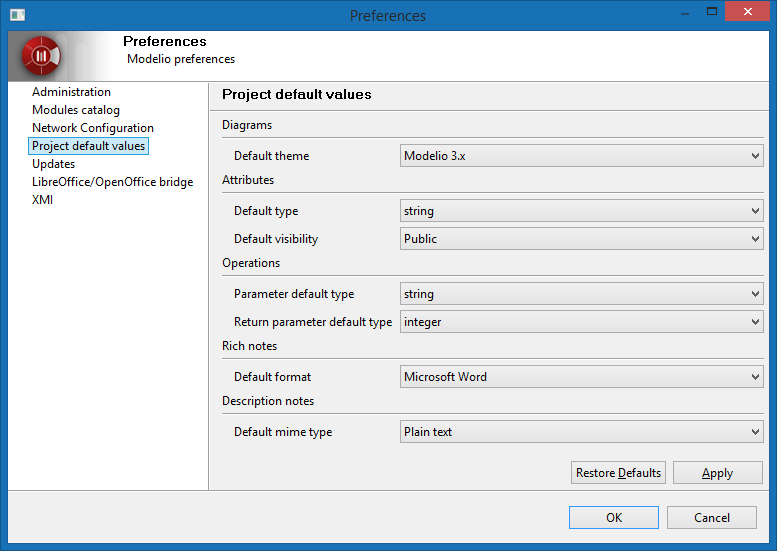Expand the Parameter default type dropdown
The width and height of the screenshot is (777, 551).
click(581, 294)
